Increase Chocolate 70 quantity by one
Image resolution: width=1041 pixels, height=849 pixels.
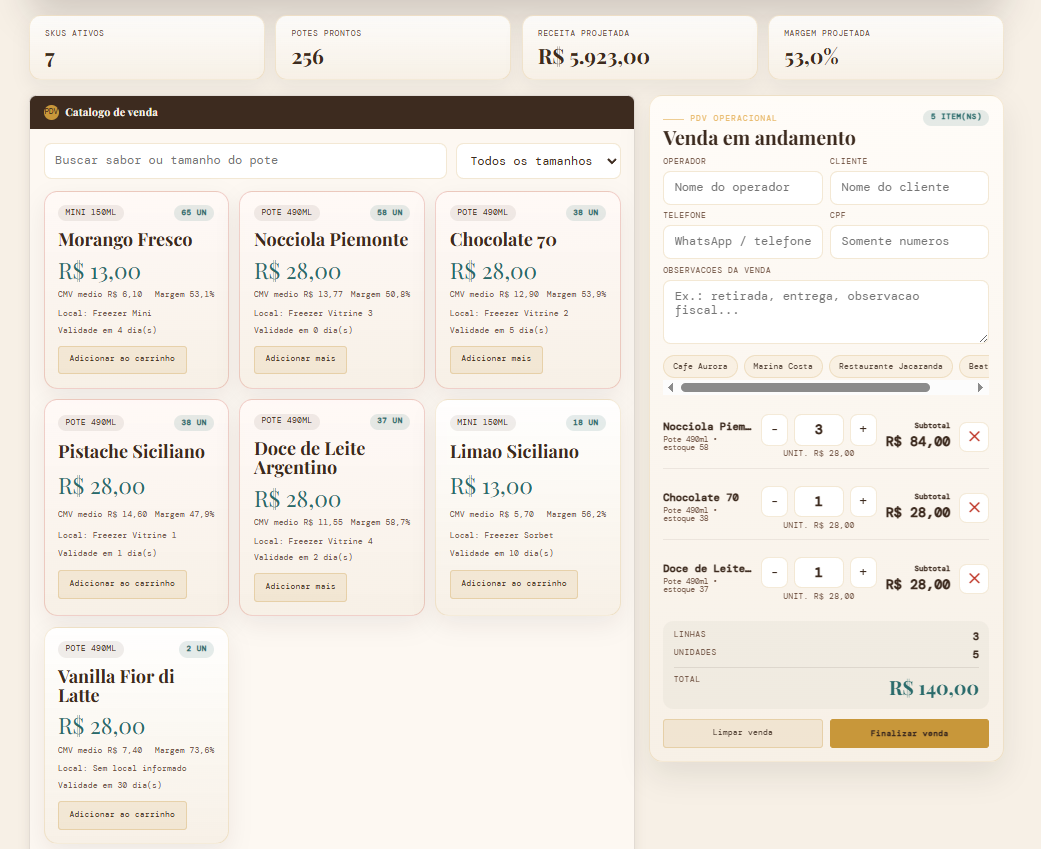(863, 501)
